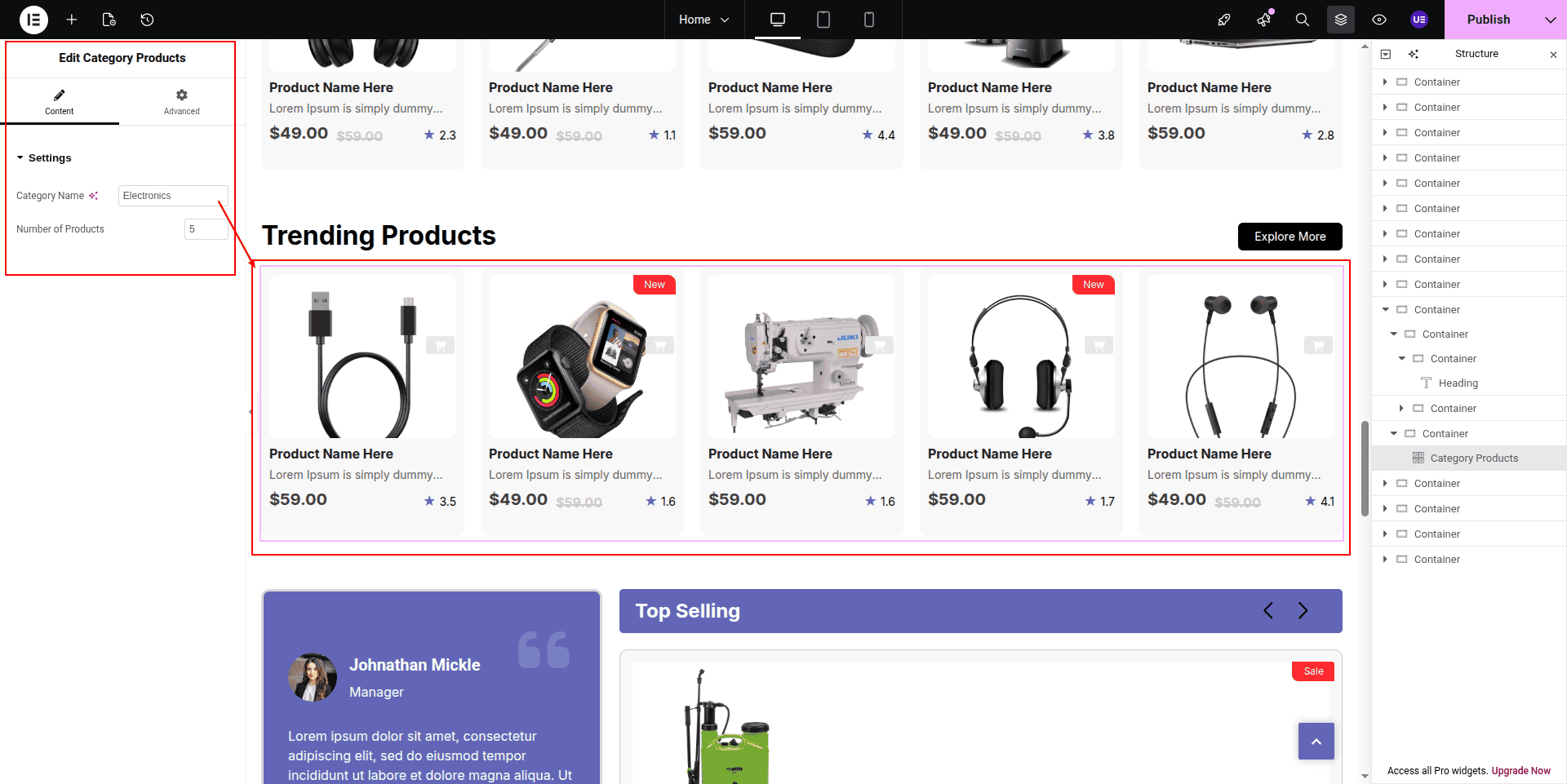This screenshot has width=1567, height=784.
Task: Click the Category Name input field
Action: click(173, 196)
